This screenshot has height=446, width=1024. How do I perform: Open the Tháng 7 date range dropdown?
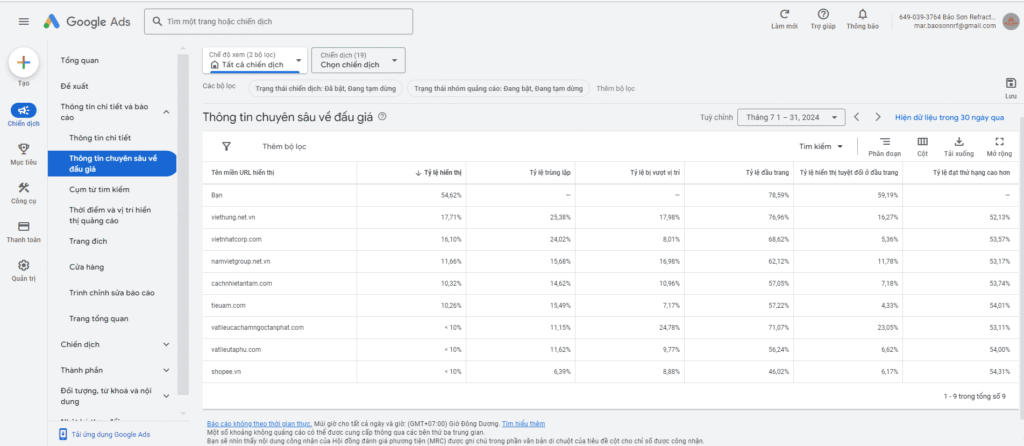pos(791,118)
